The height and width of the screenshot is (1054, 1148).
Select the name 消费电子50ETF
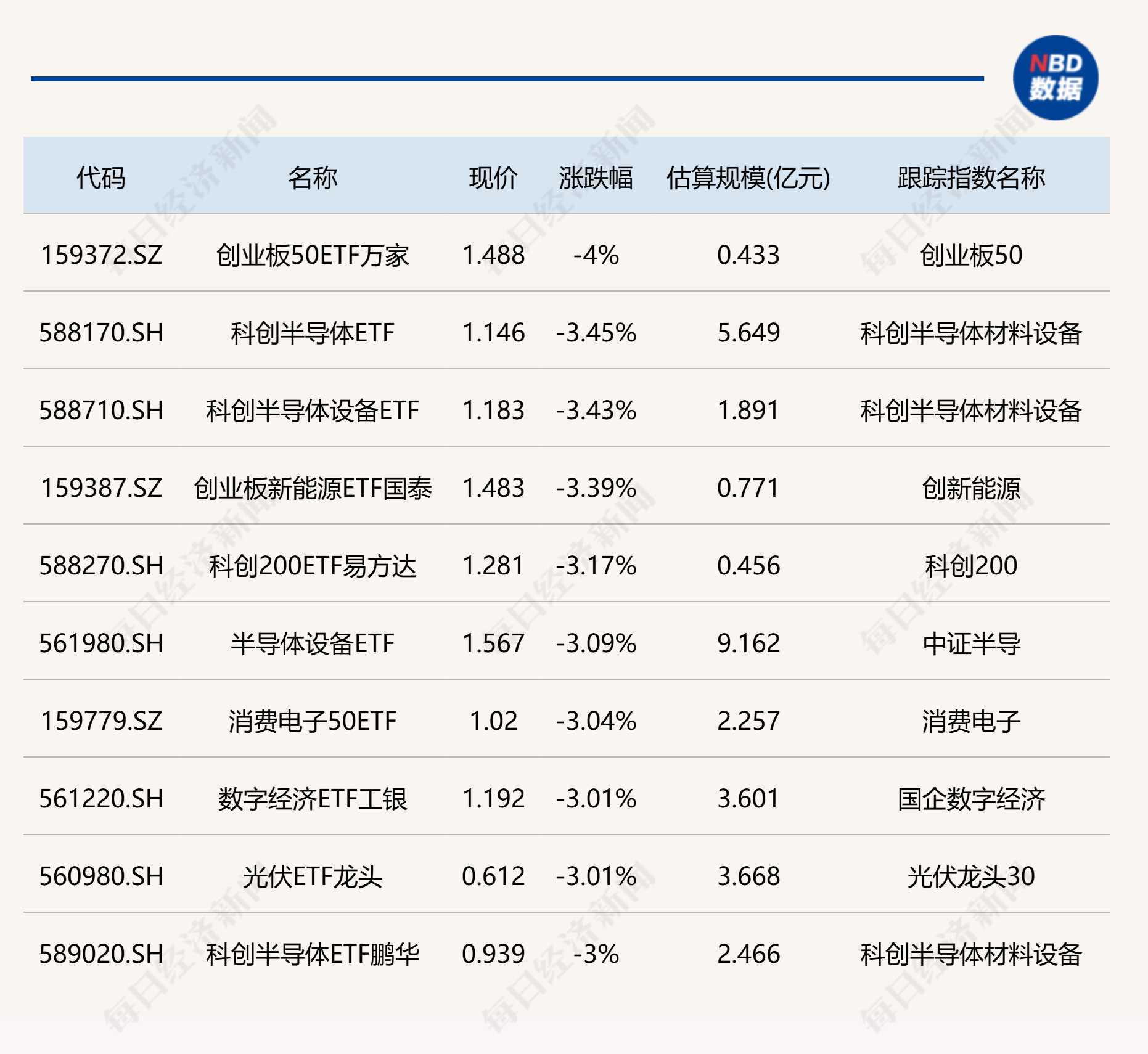(313, 721)
